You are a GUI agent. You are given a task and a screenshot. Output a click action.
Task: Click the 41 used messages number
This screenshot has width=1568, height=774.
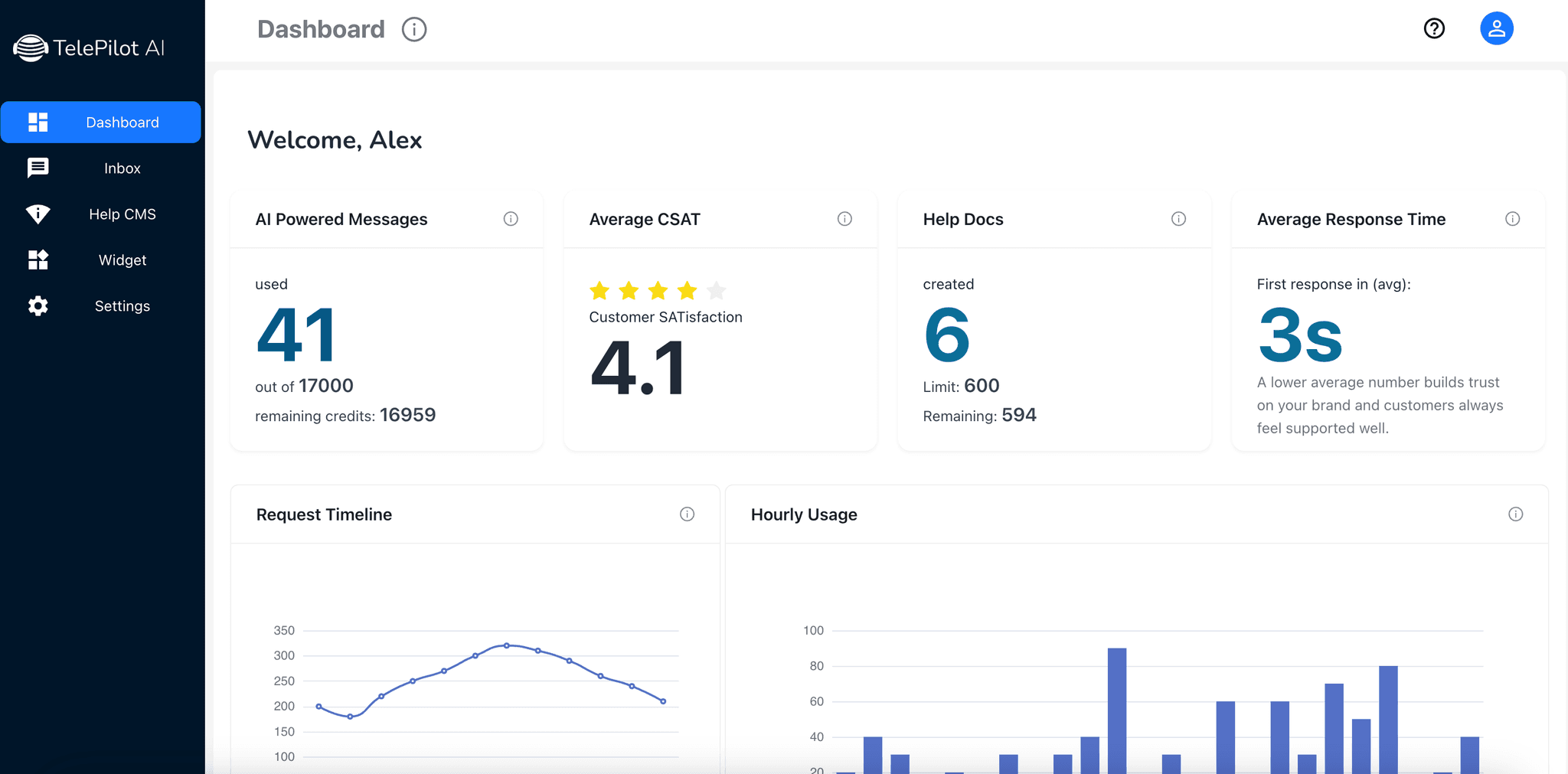click(296, 335)
